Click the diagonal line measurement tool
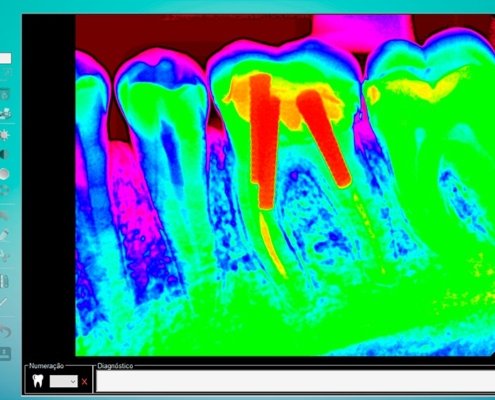This screenshot has height=400, width=495. tap(3, 302)
